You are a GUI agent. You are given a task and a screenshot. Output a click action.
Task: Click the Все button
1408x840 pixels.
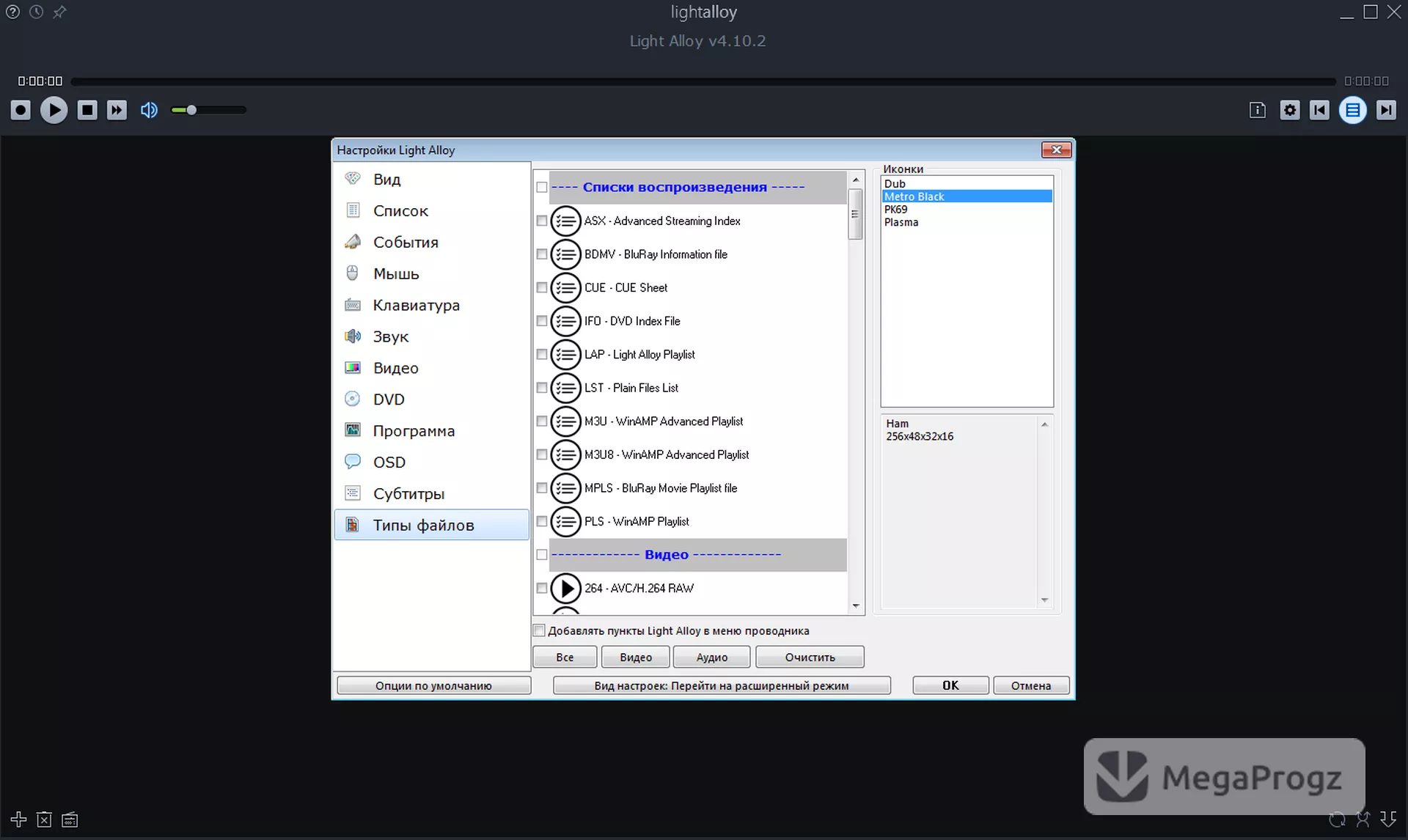click(x=565, y=657)
